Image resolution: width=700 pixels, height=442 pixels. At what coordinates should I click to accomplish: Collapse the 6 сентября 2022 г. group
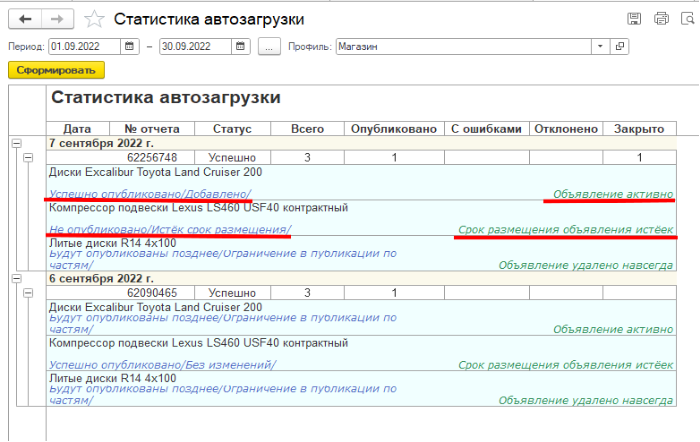pos(14,278)
